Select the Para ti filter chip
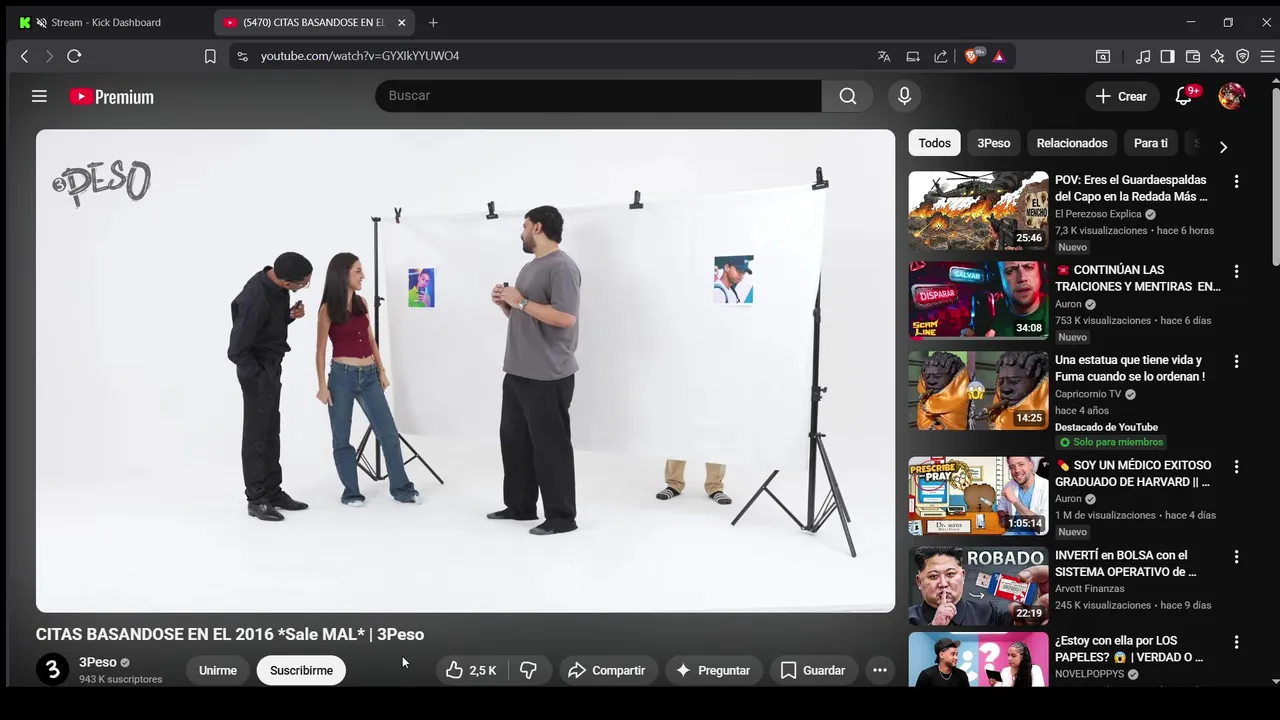The width and height of the screenshot is (1280, 720). coord(1151,143)
